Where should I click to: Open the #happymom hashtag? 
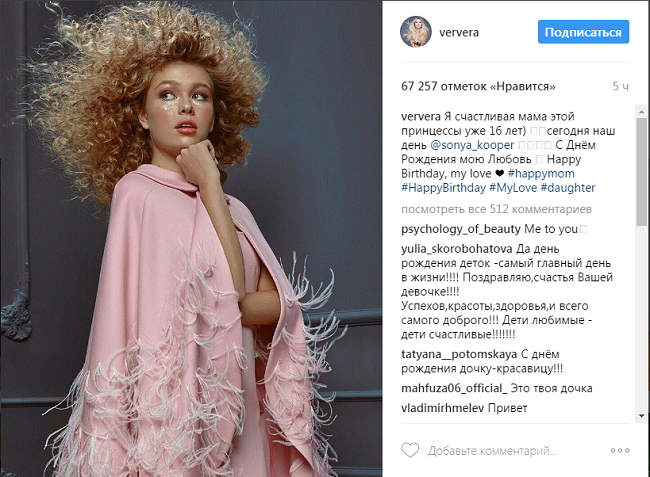[x=541, y=173]
